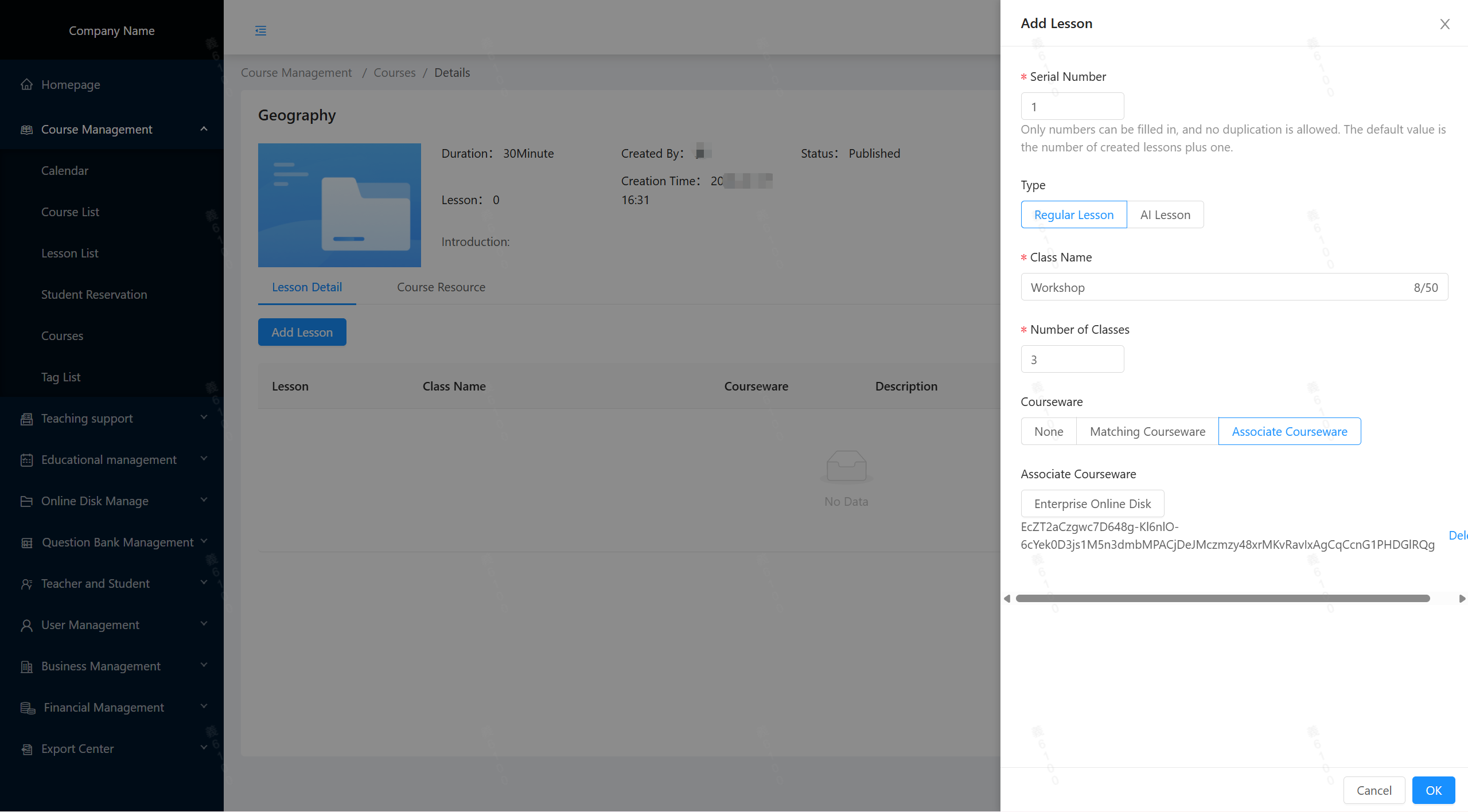Select the AI Lesson type option
The width and height of the screenshot is (1468, 812).
pos(1165,215)
